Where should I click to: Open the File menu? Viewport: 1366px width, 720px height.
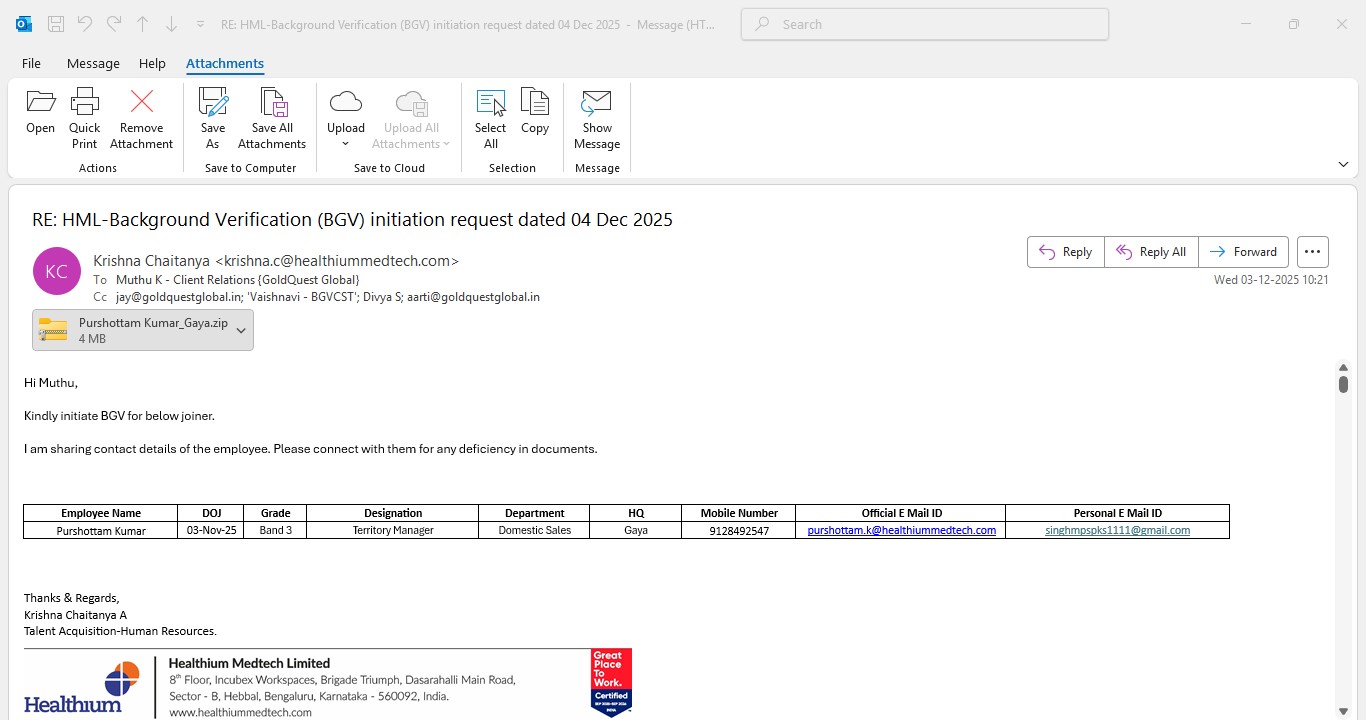click(x=31, y=63)
